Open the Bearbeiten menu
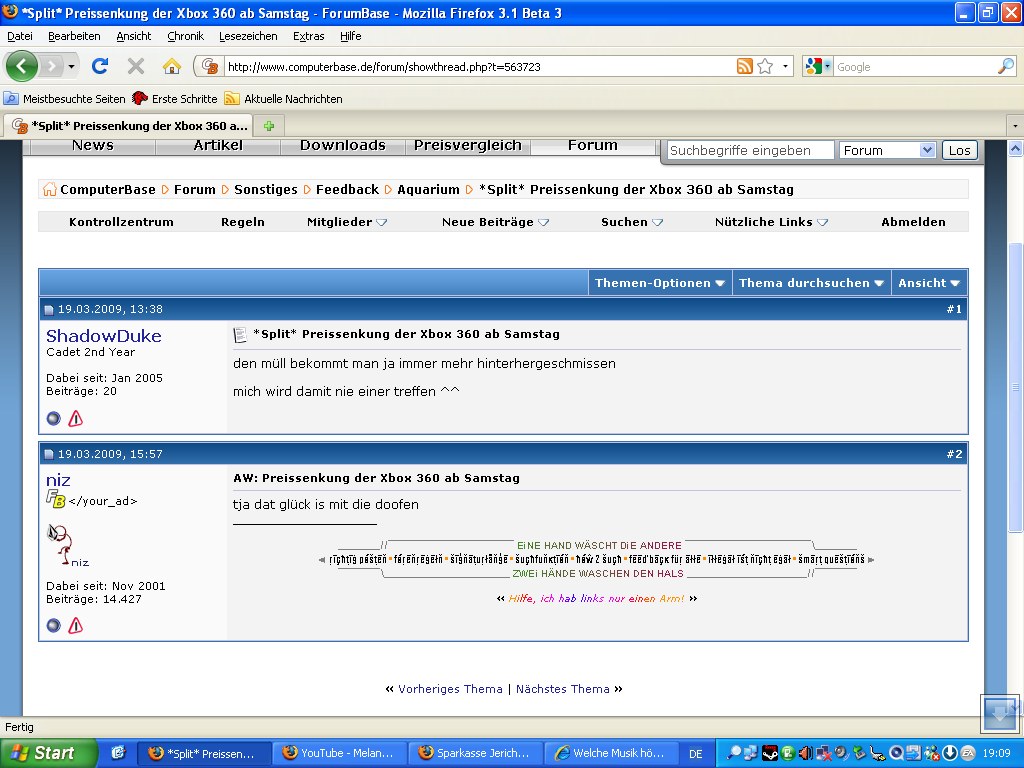This screenshot has width=1024, height=768. coord(74,36)
